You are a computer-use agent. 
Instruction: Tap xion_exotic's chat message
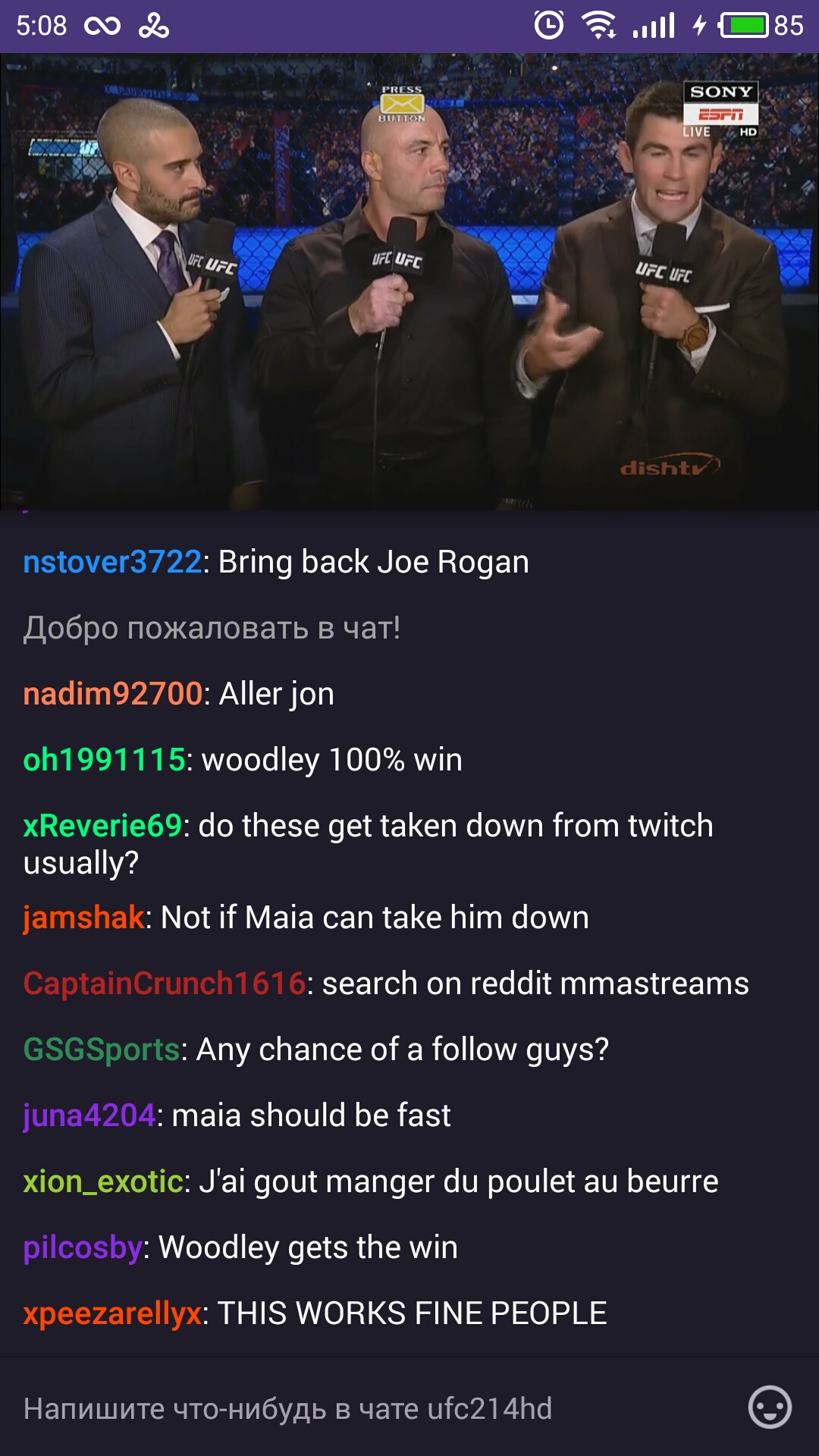pos(371,1181)
